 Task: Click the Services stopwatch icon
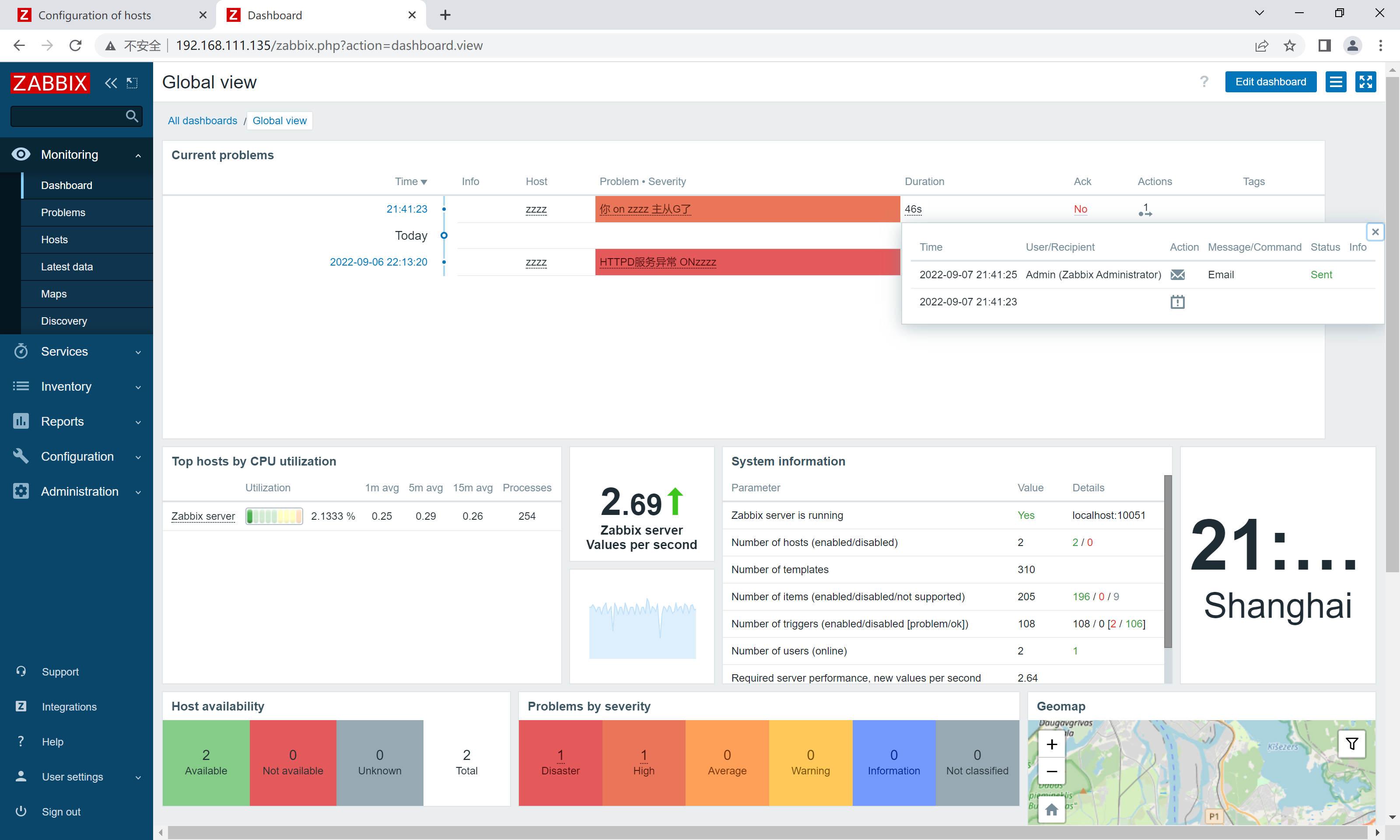21,351
